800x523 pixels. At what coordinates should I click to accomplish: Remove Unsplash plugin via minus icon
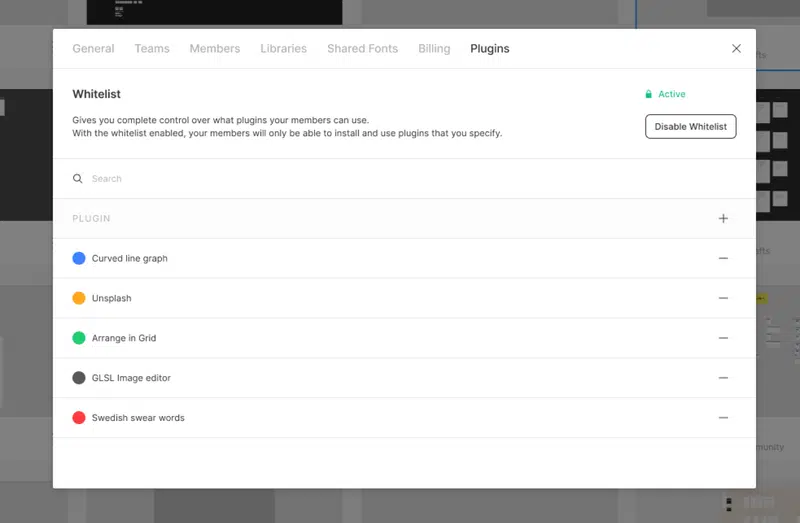[723, 298]
